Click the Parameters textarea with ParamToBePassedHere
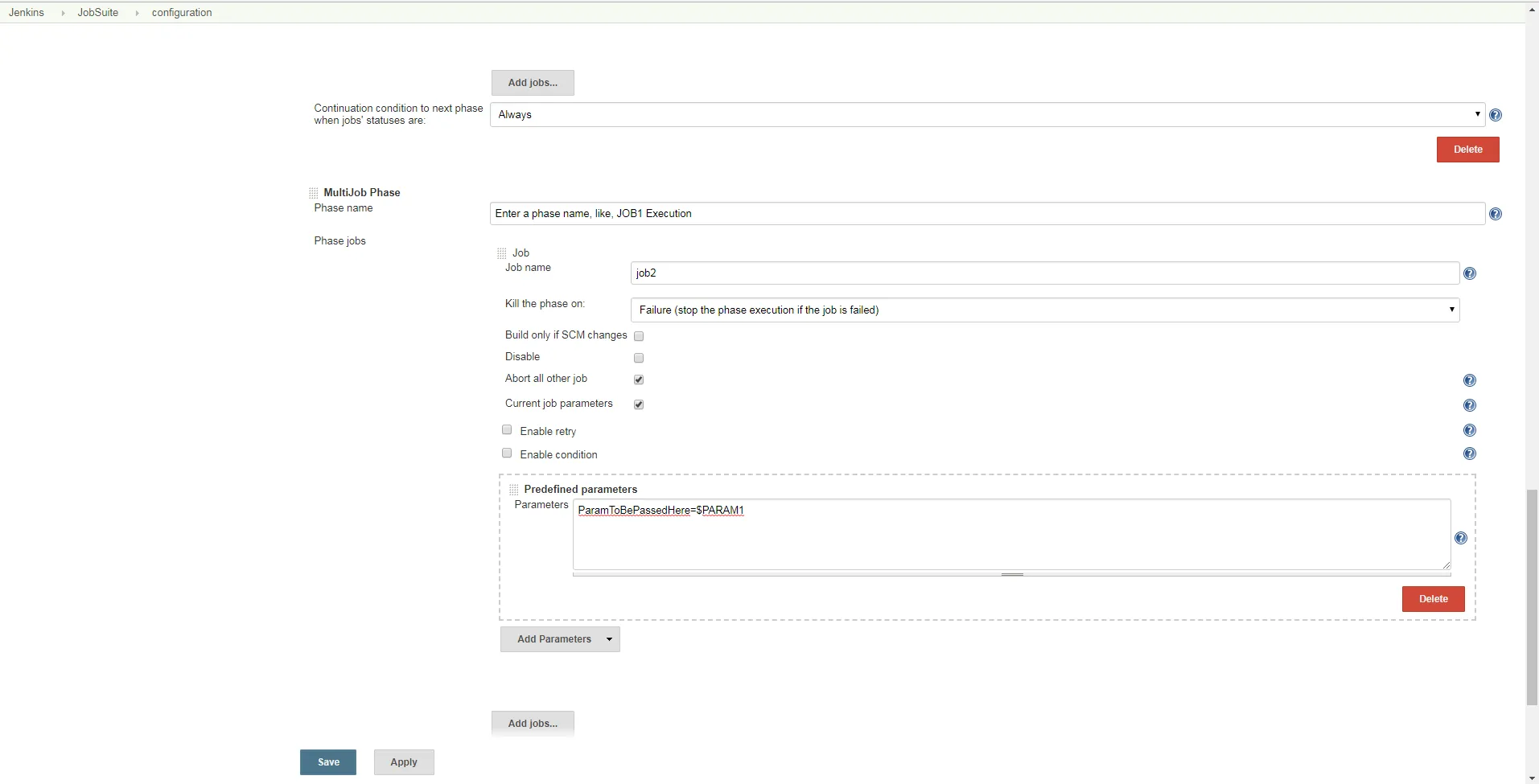 (1012, 535)
